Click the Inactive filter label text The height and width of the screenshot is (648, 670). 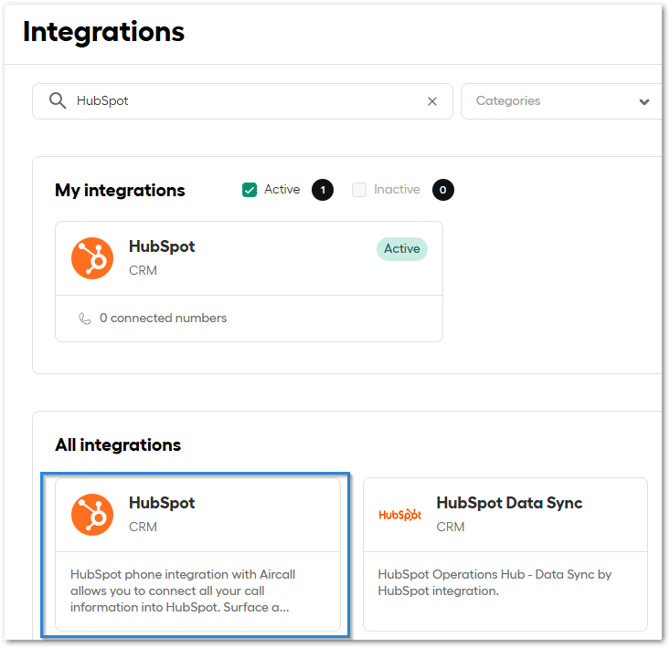point(397,189)
